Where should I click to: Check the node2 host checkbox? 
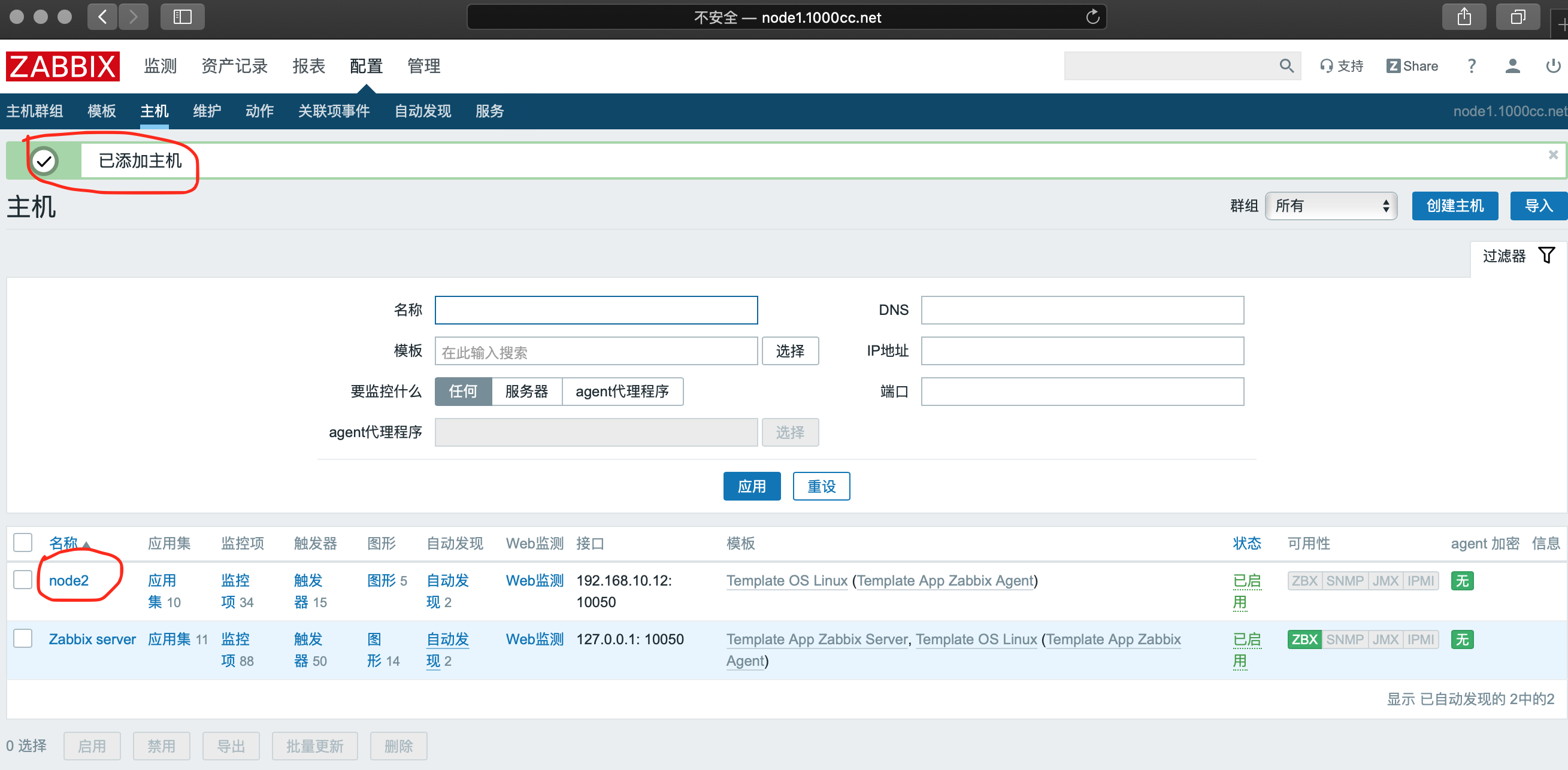click(23, 580)
